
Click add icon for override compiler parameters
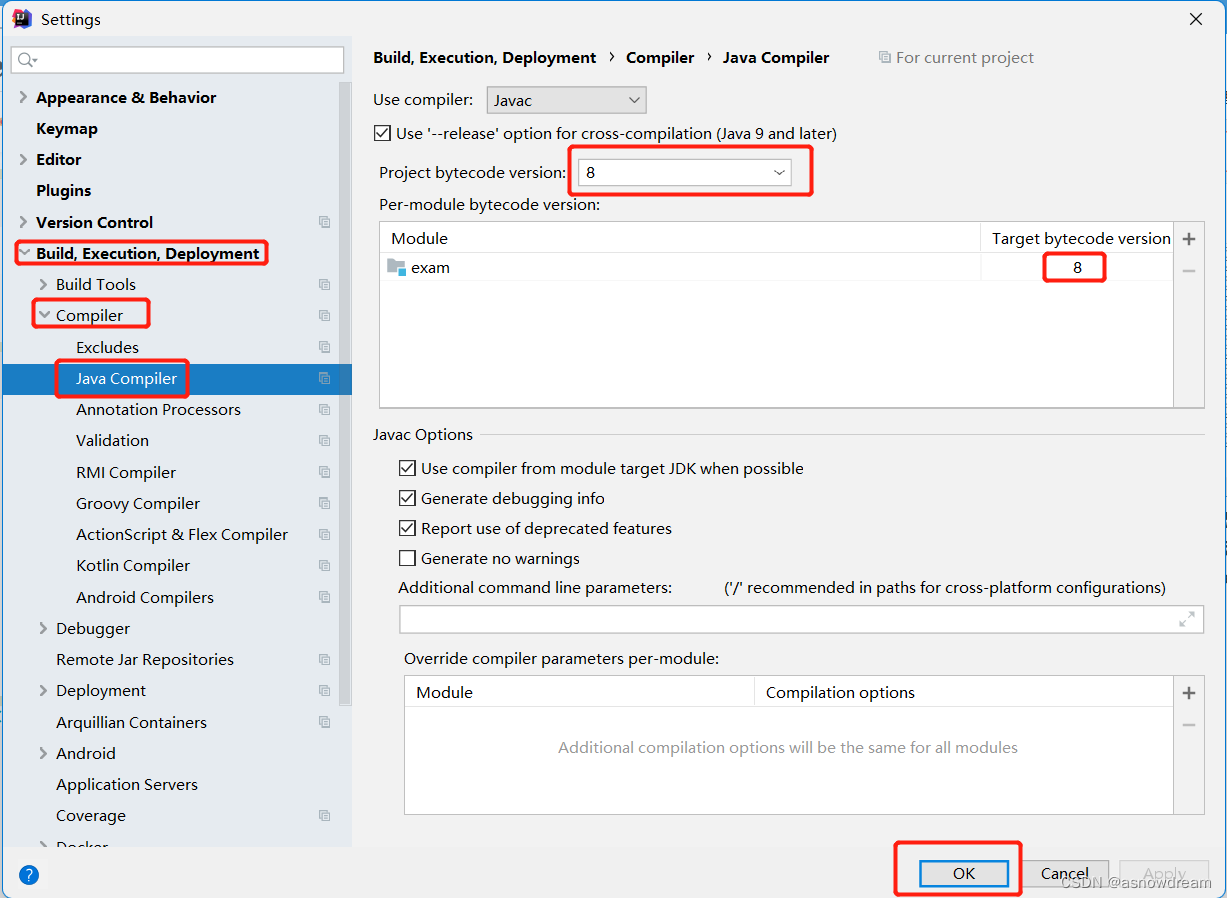tap(1189, 693)
